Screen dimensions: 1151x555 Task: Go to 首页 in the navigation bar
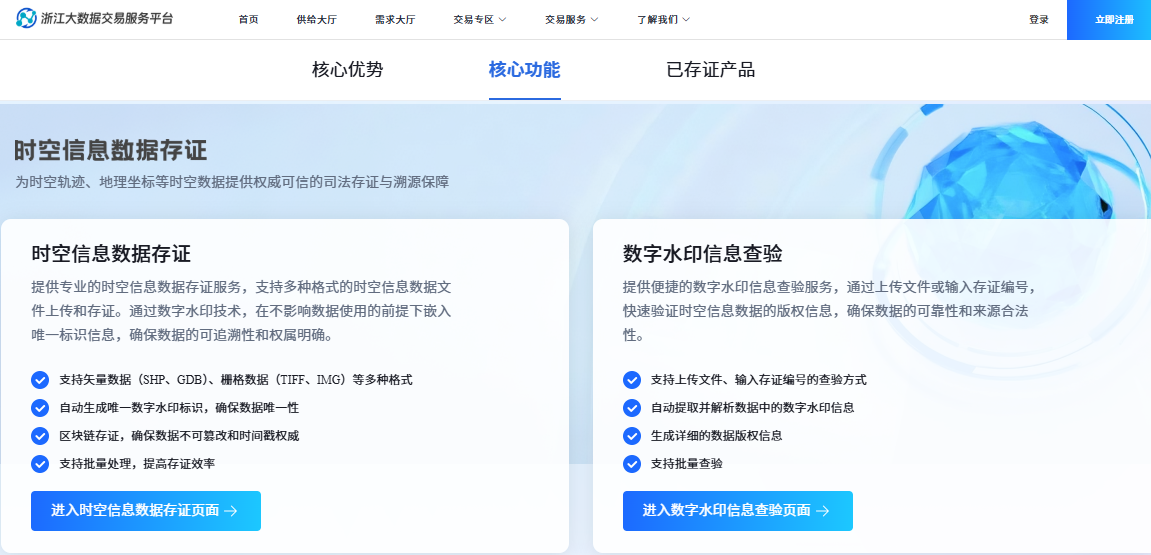coord(248,20)
